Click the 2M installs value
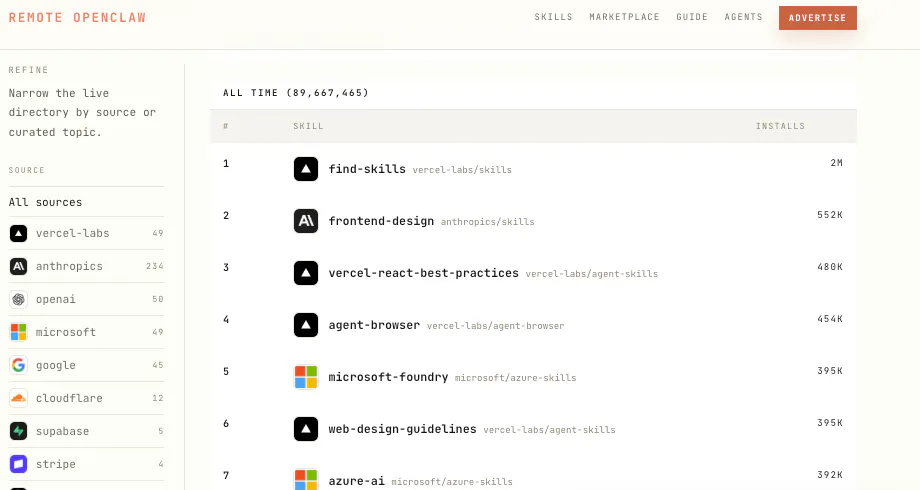The height and width of the screenshot is (490, 920). pyautogui.click(x=837, y=163)
